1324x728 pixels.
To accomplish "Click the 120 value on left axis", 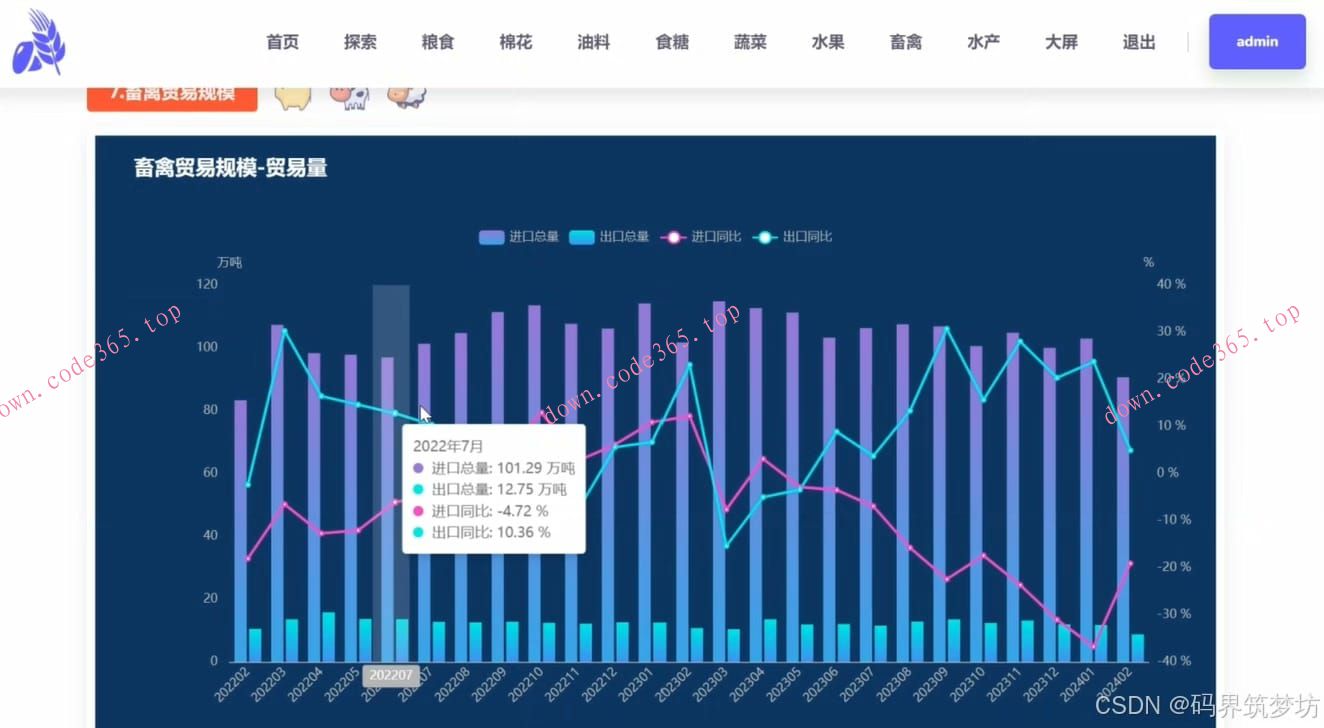I will (207, 284).
